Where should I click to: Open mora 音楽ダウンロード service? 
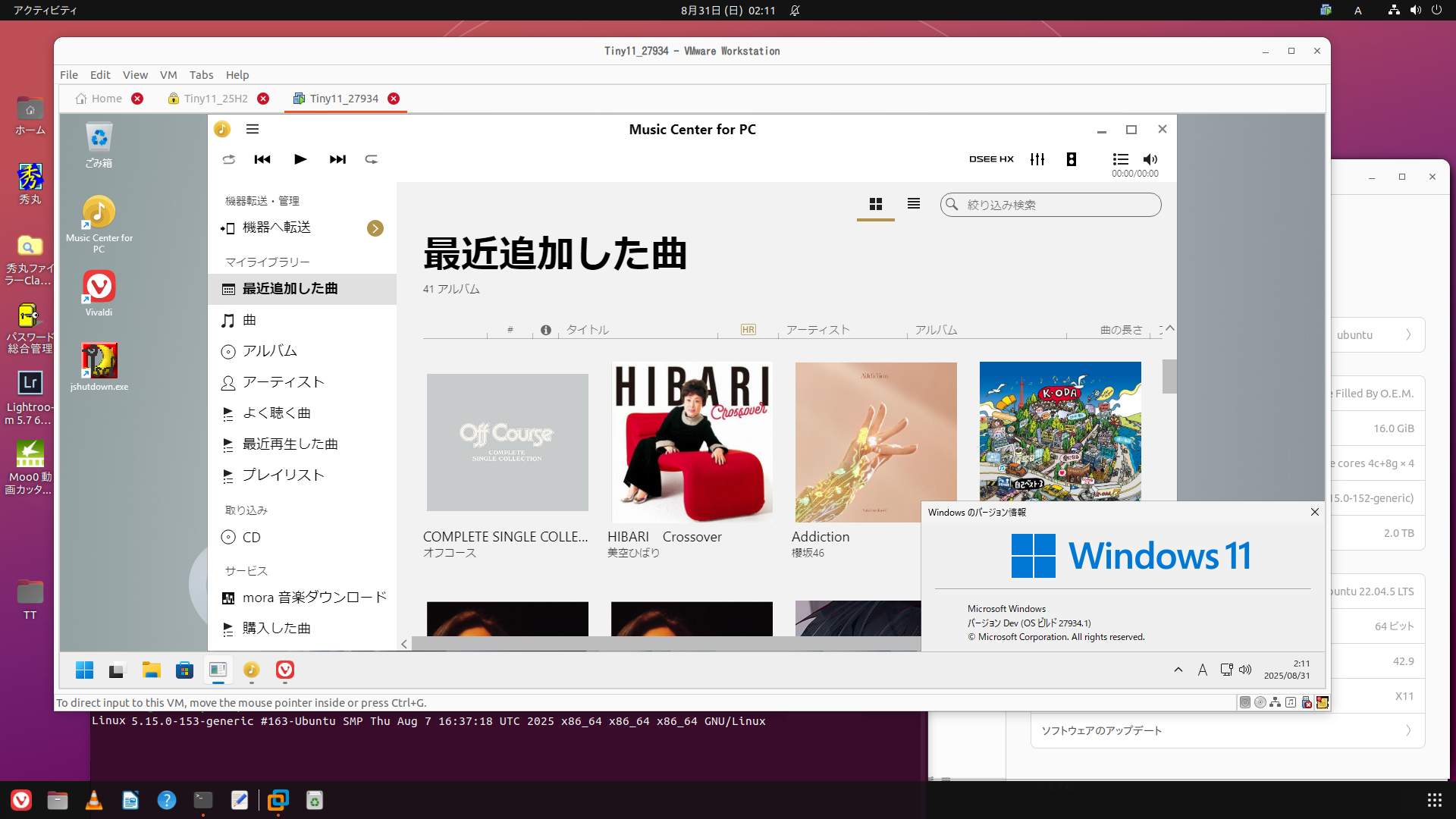(x=302, y=598)
